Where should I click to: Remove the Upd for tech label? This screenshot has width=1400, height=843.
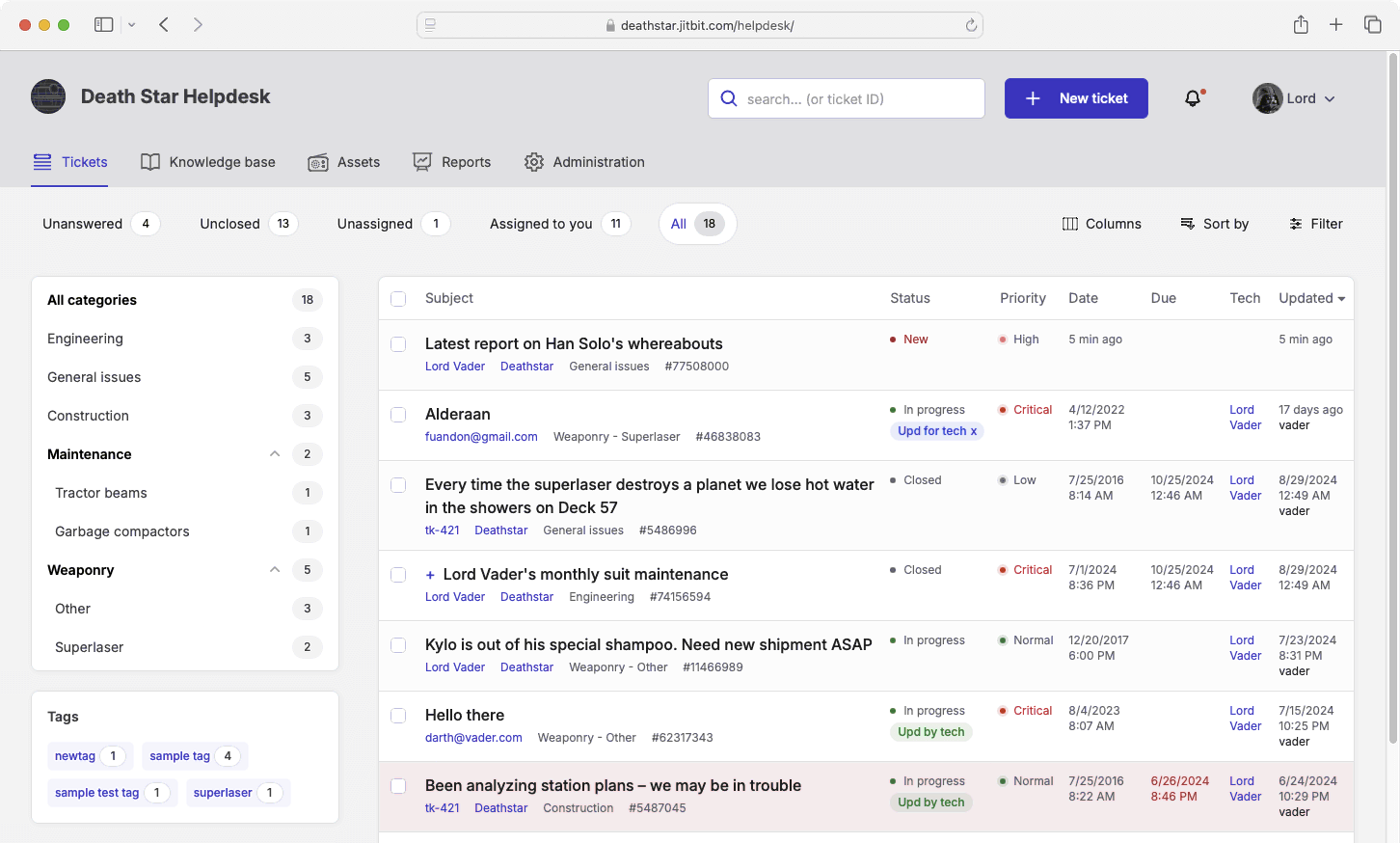974,431
